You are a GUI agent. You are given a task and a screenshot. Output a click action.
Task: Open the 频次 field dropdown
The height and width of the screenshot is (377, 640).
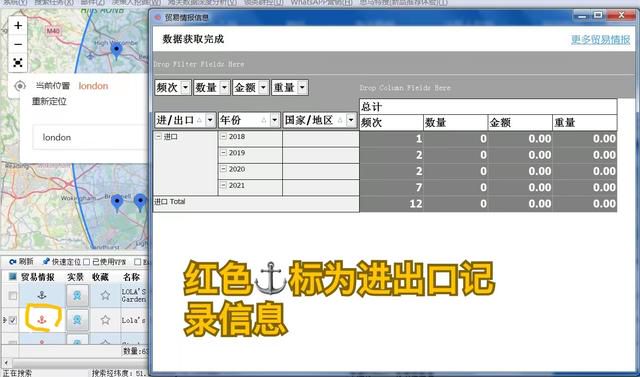pyautogui.click(x=185, y=87)
